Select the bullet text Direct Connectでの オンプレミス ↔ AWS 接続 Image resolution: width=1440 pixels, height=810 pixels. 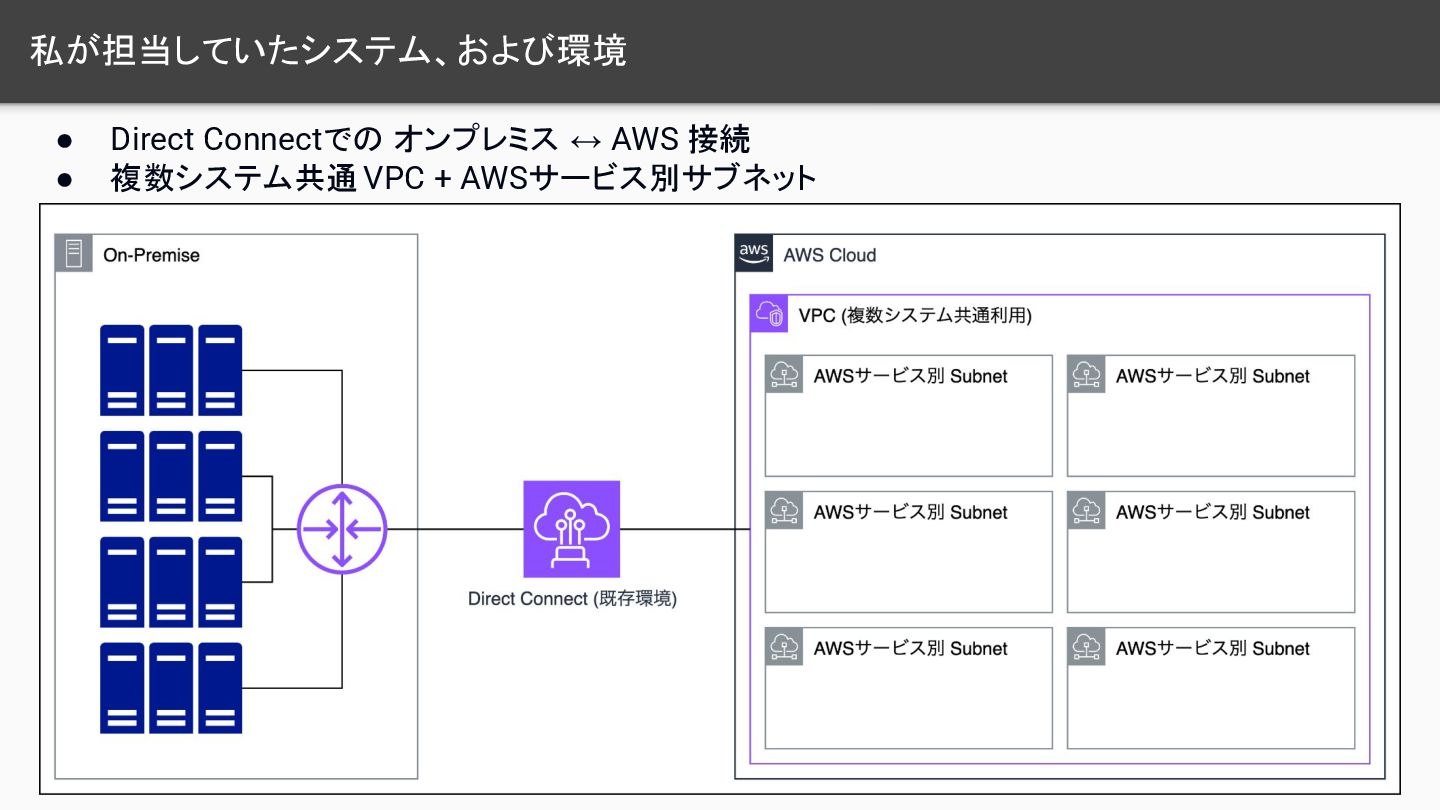[x=430, y=138]
